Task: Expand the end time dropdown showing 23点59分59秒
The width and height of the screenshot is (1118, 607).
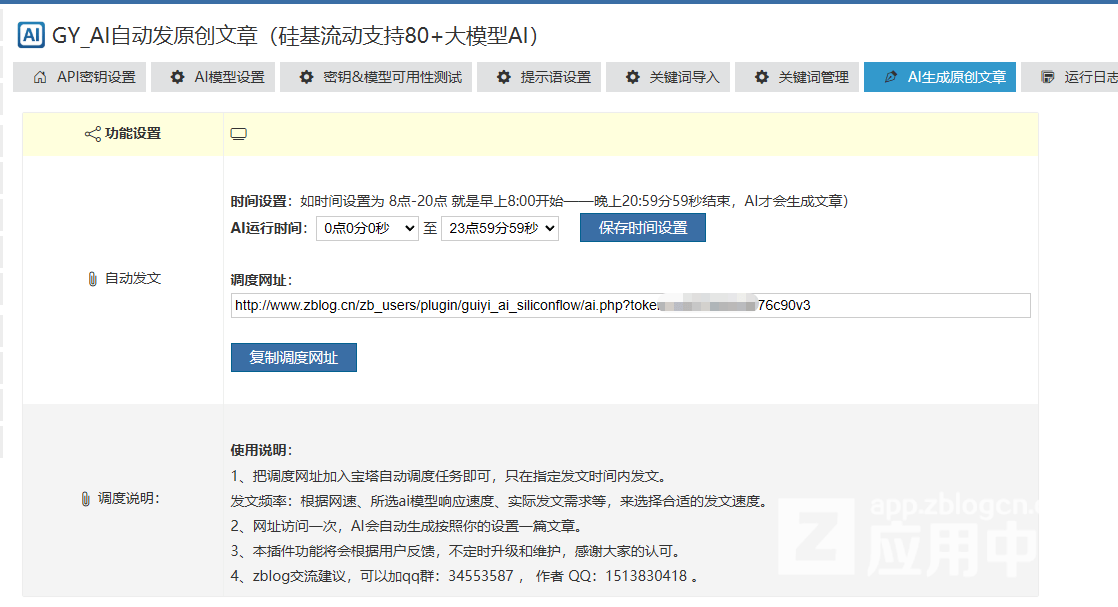Action: click(x=499, y=228)
